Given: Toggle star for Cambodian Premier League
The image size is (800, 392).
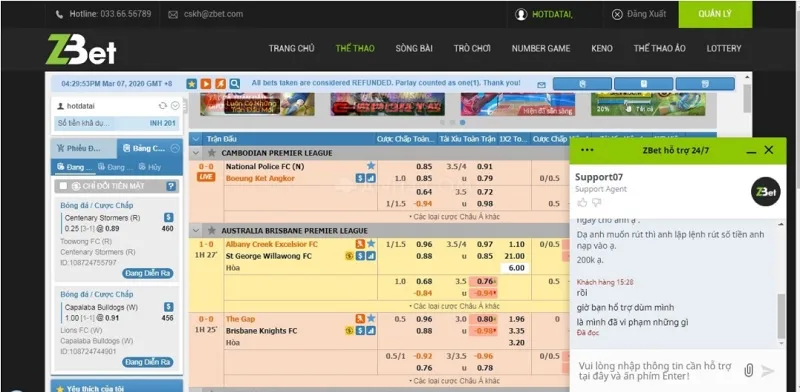Looking at the screenshot, I should [212, 153].
